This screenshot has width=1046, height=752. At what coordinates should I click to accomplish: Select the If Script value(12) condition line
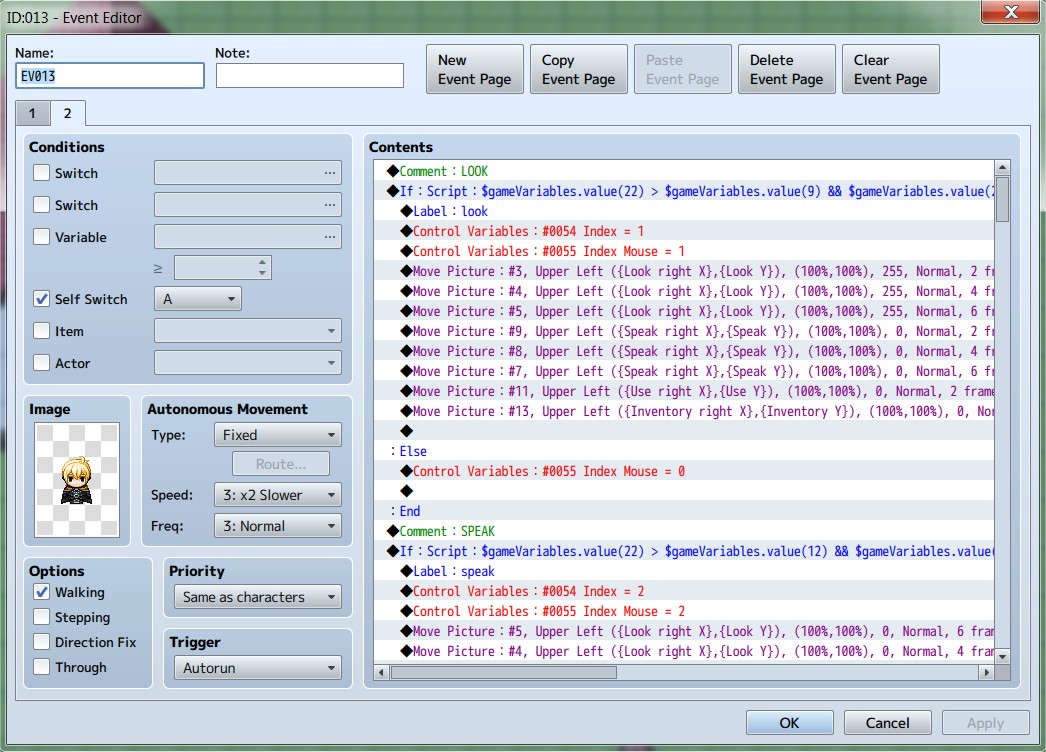coord(684,552)
